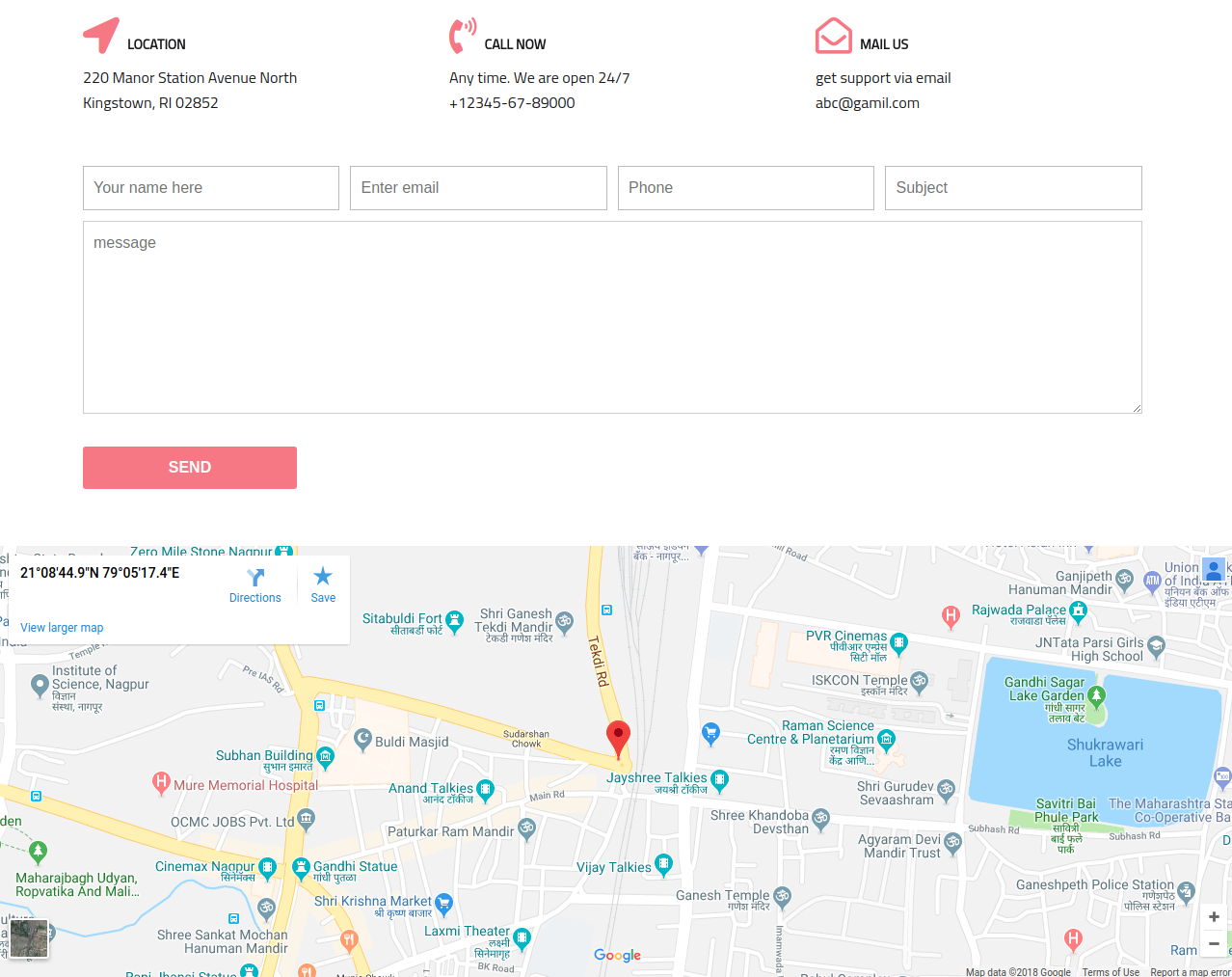The height and width of the screenshot is (977, 1232).
Task: Click inside the message text area
Action: (612, 317)
